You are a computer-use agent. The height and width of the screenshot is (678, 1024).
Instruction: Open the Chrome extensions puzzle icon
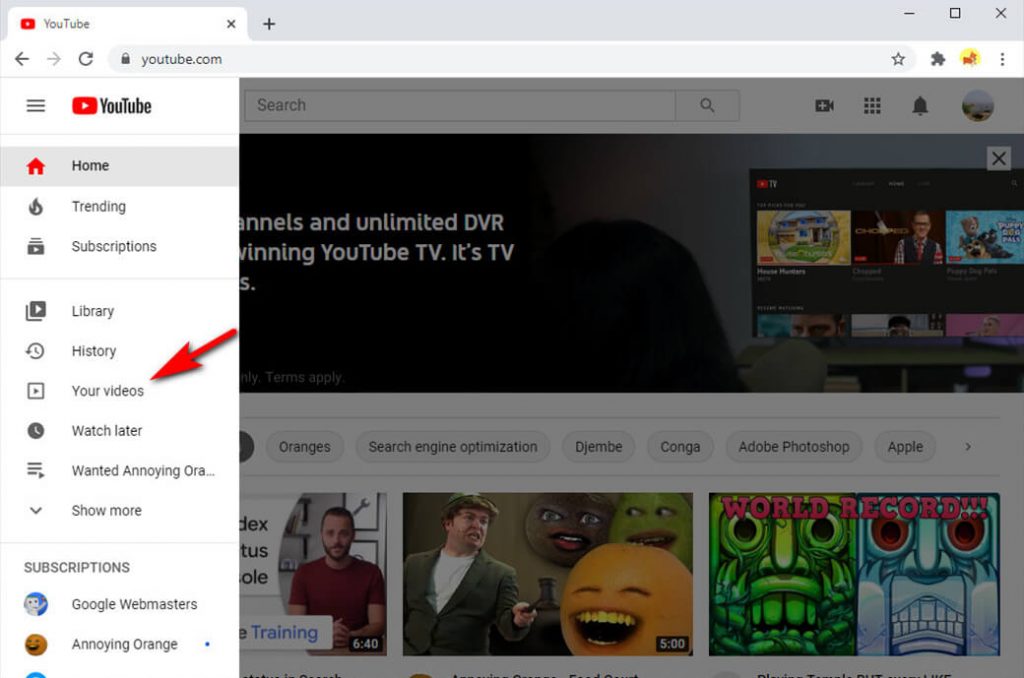(x=938, y=59)
